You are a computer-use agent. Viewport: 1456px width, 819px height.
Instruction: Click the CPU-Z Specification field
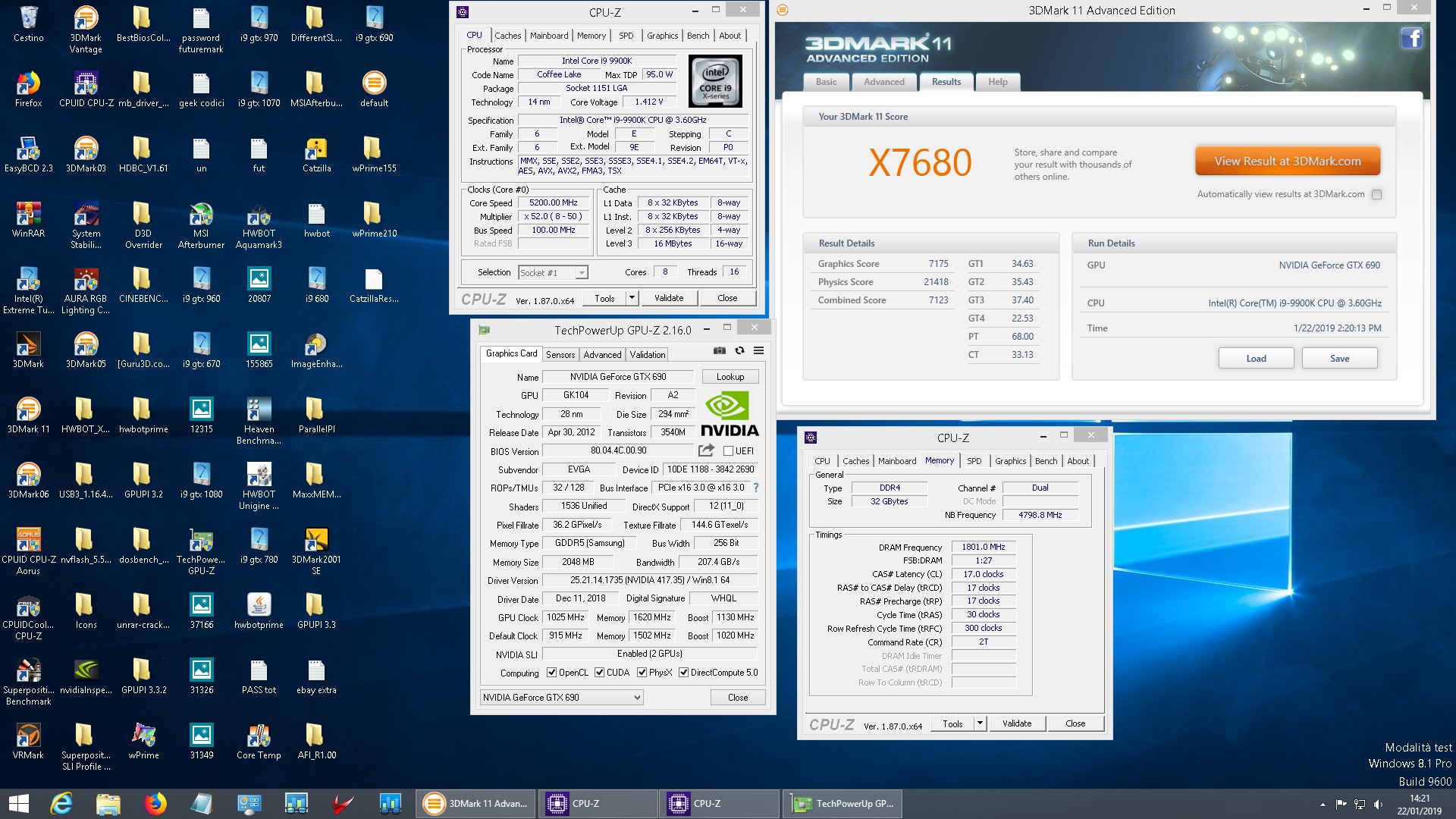(x=633, y=121)
